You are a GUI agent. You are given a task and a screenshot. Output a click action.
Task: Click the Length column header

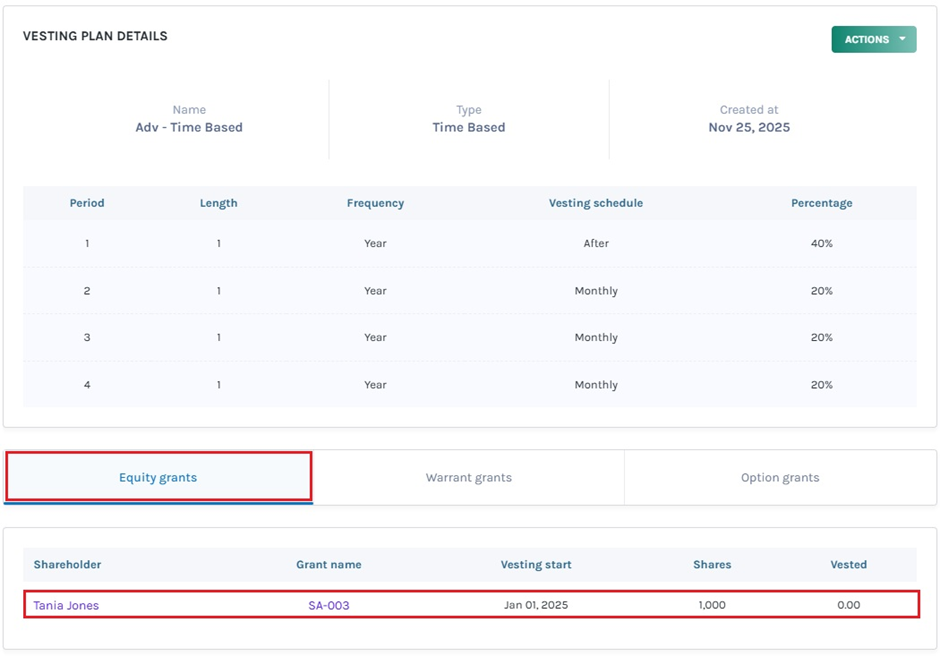coord(218,203)
